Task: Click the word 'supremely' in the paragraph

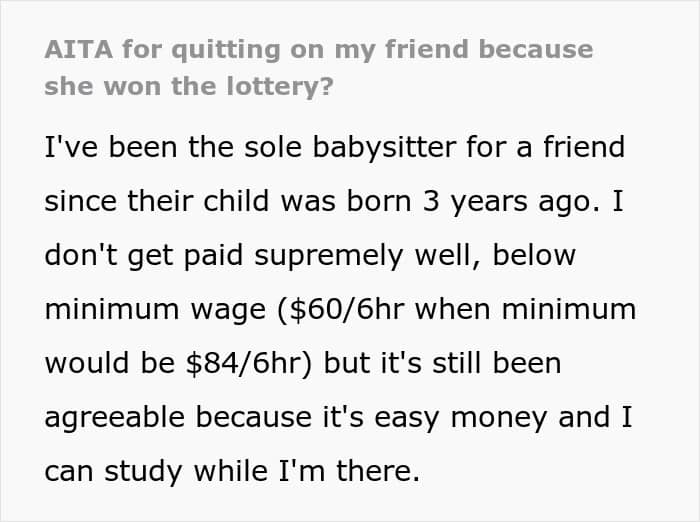Action: pos(329,256)
